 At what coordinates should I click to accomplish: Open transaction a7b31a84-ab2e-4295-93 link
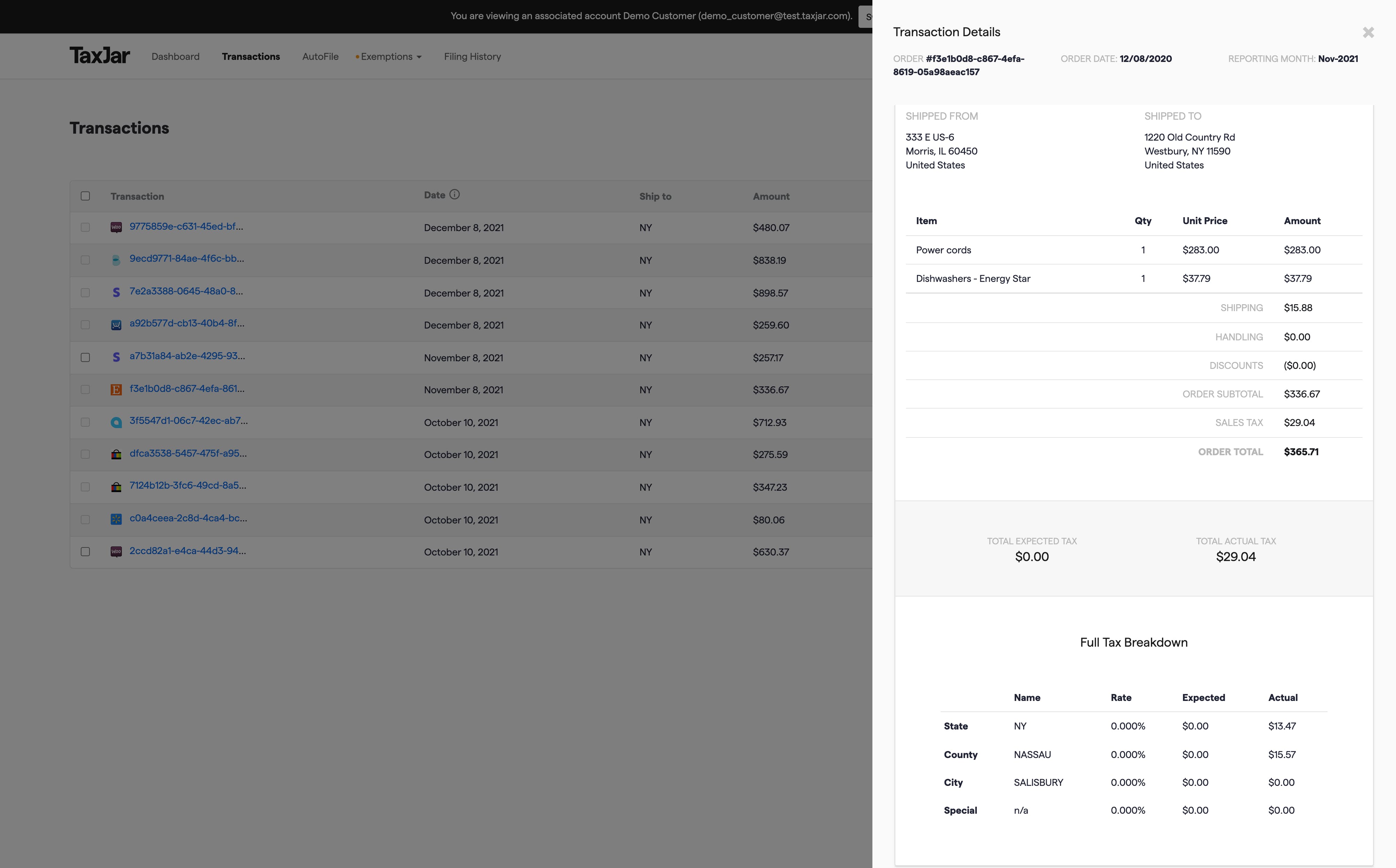(187, 356)
